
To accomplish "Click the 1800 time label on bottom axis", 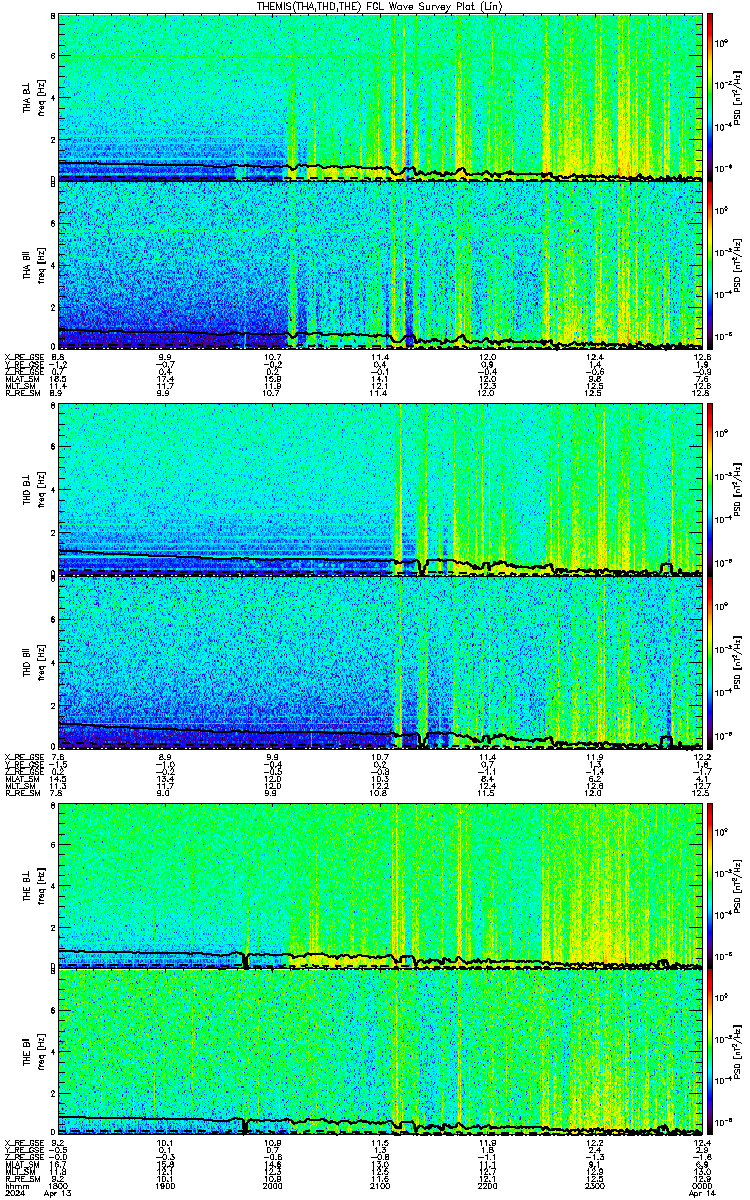I will pyautogui.click(x=59, y=1184).
